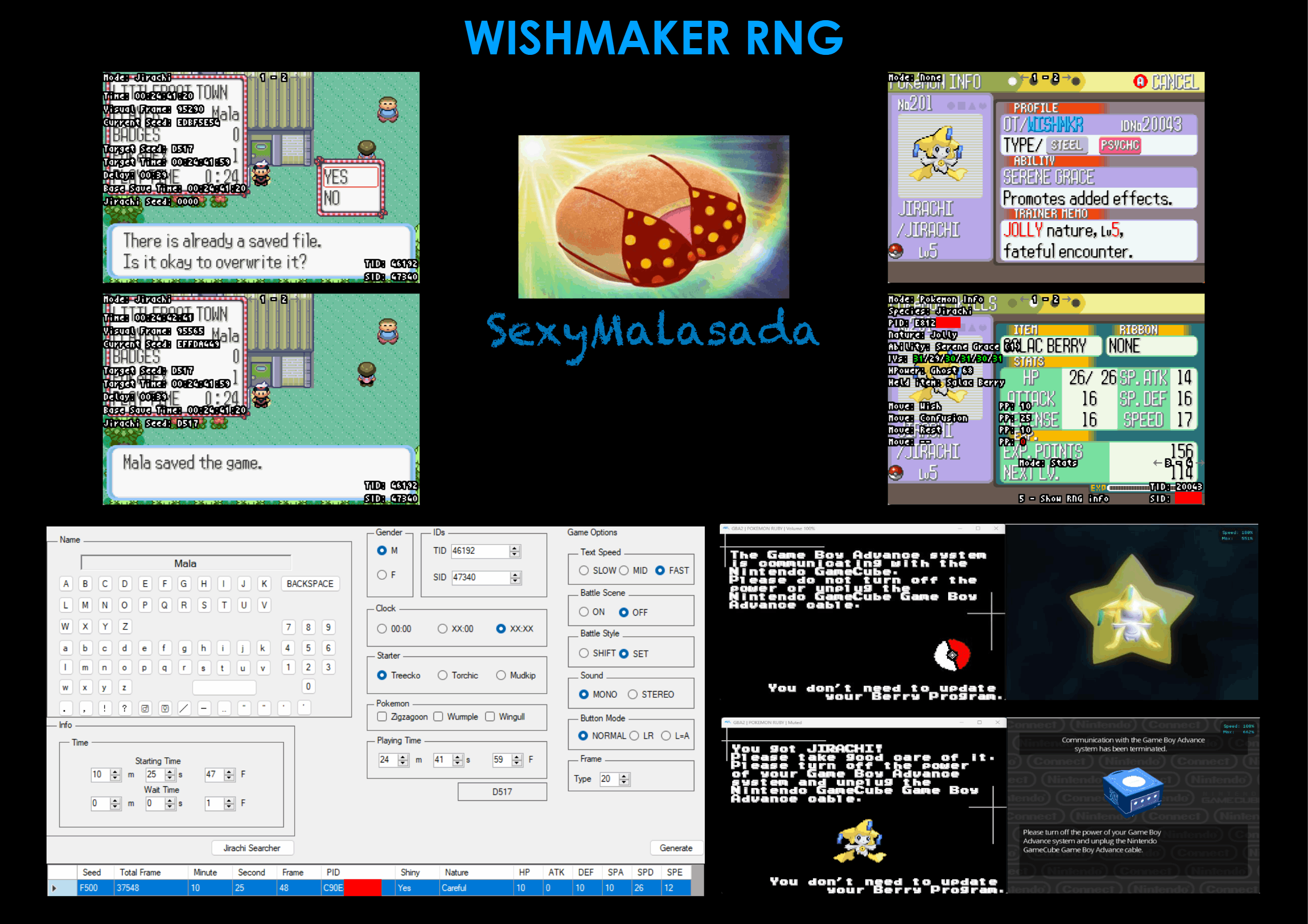Viewport: 1308px width, 924px height.
Task: Select the F gender radio button
Action: tap(382, 575)
